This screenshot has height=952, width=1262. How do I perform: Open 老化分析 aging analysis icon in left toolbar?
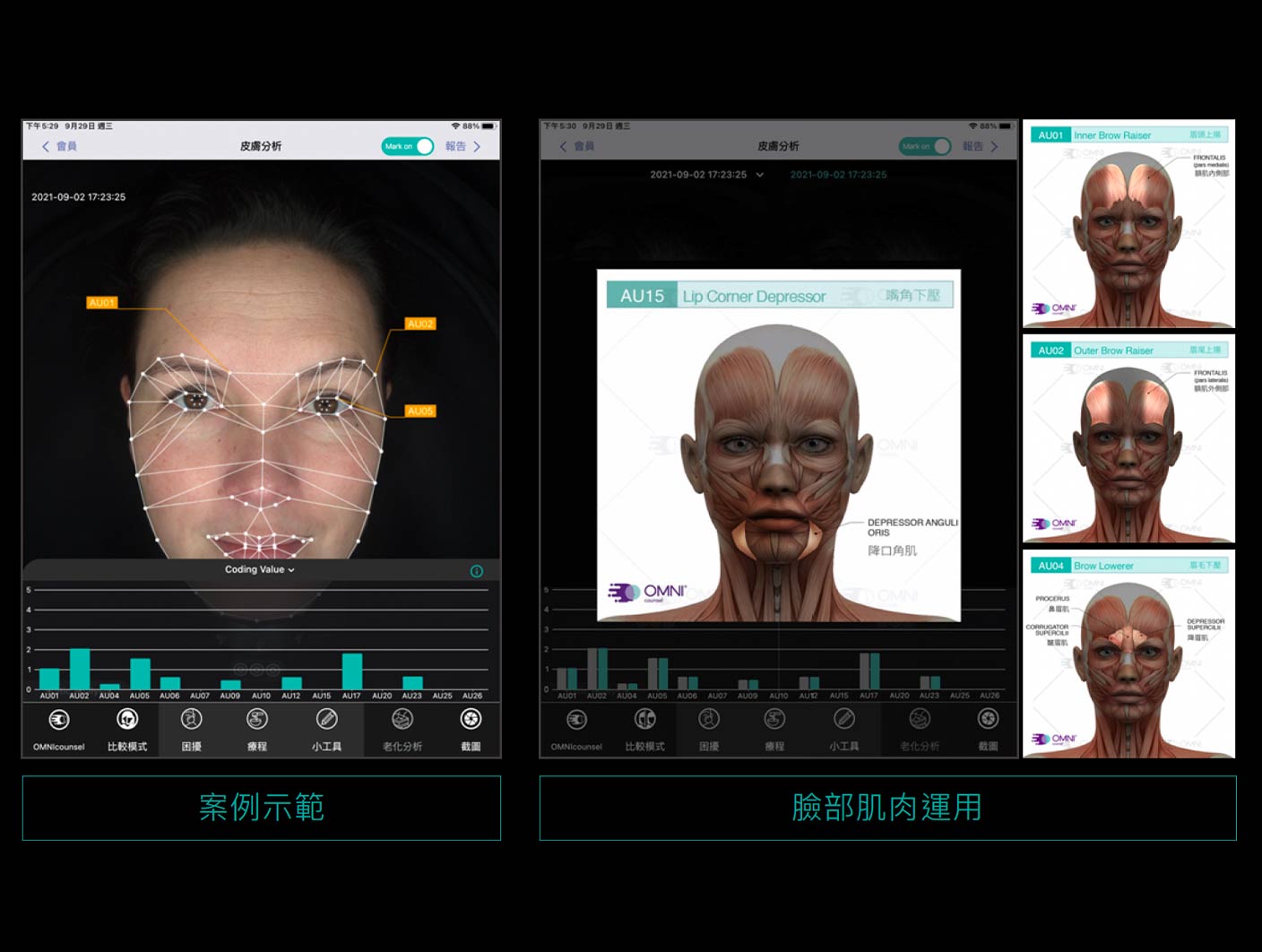click(402, 720)
